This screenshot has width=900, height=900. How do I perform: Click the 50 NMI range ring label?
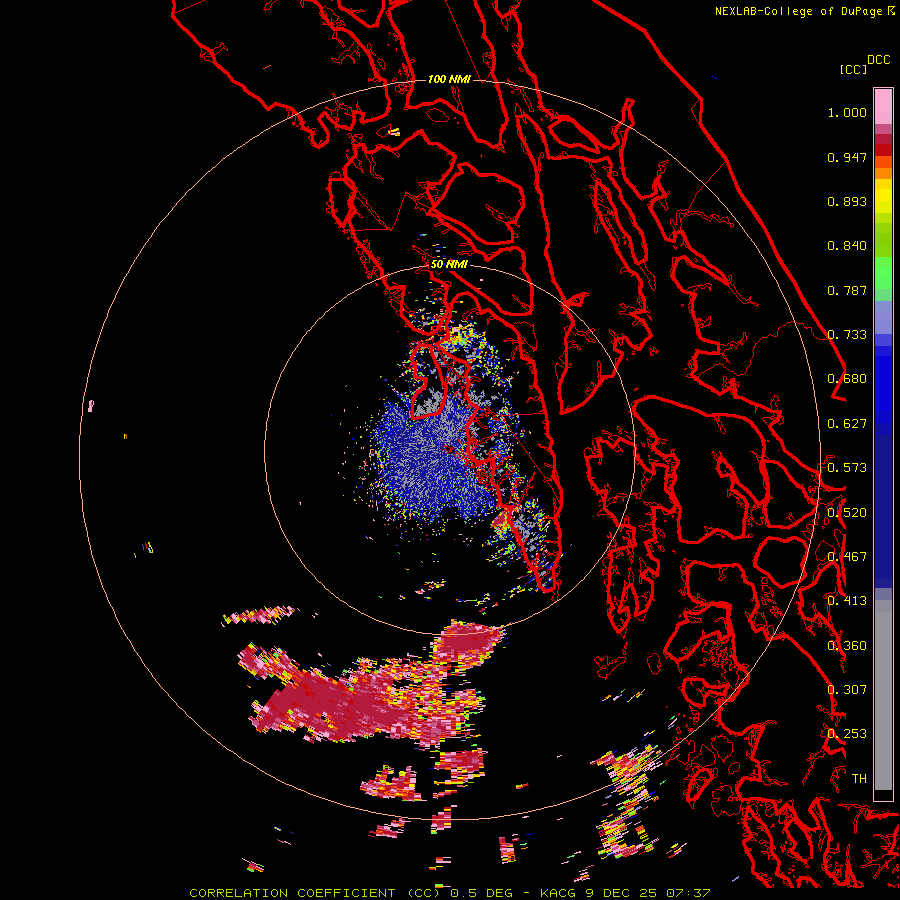point(449,264)
